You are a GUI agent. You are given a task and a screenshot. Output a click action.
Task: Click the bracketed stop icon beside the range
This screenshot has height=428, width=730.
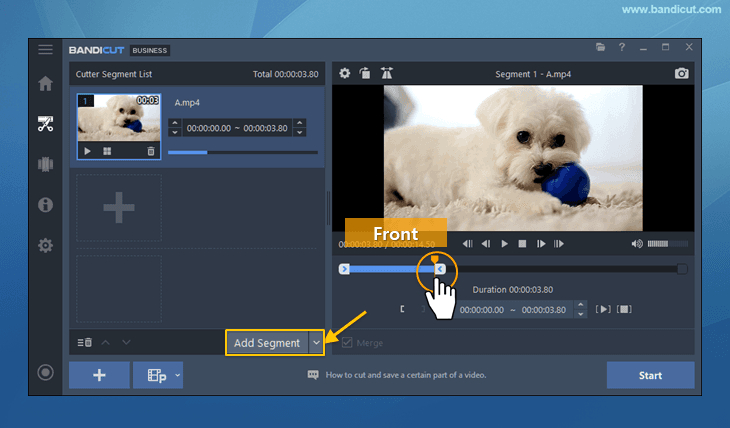pyautogui.click(x=624, y=309)
